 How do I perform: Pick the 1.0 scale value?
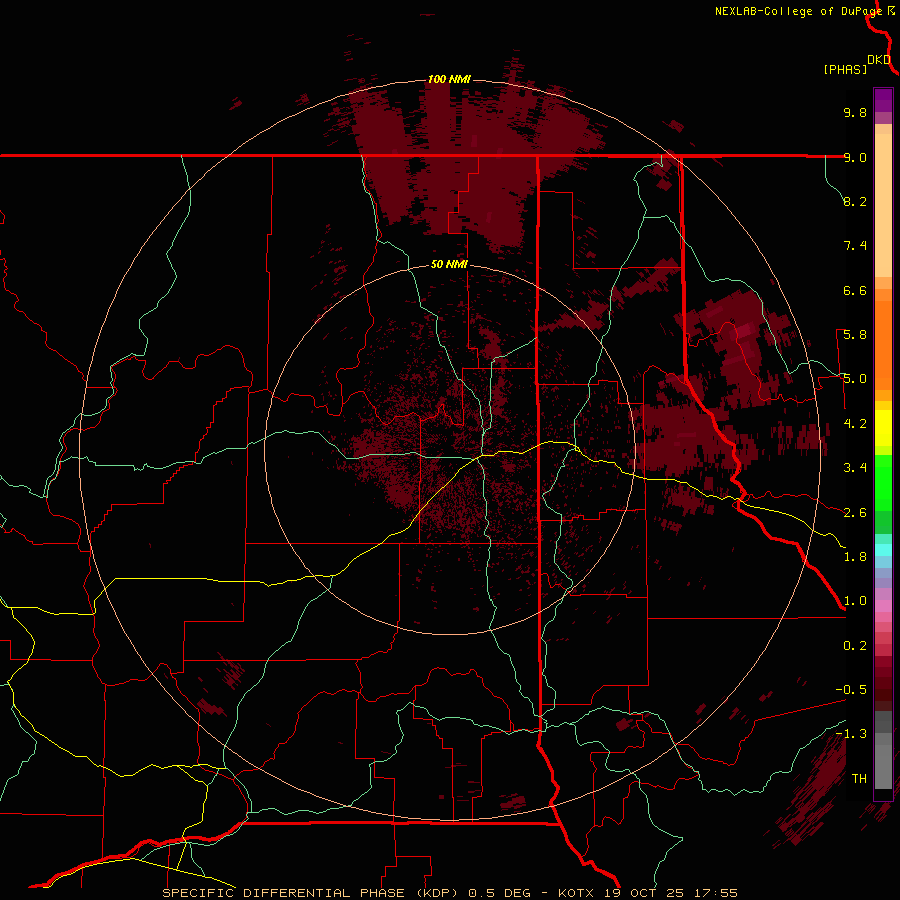(855, 601)
